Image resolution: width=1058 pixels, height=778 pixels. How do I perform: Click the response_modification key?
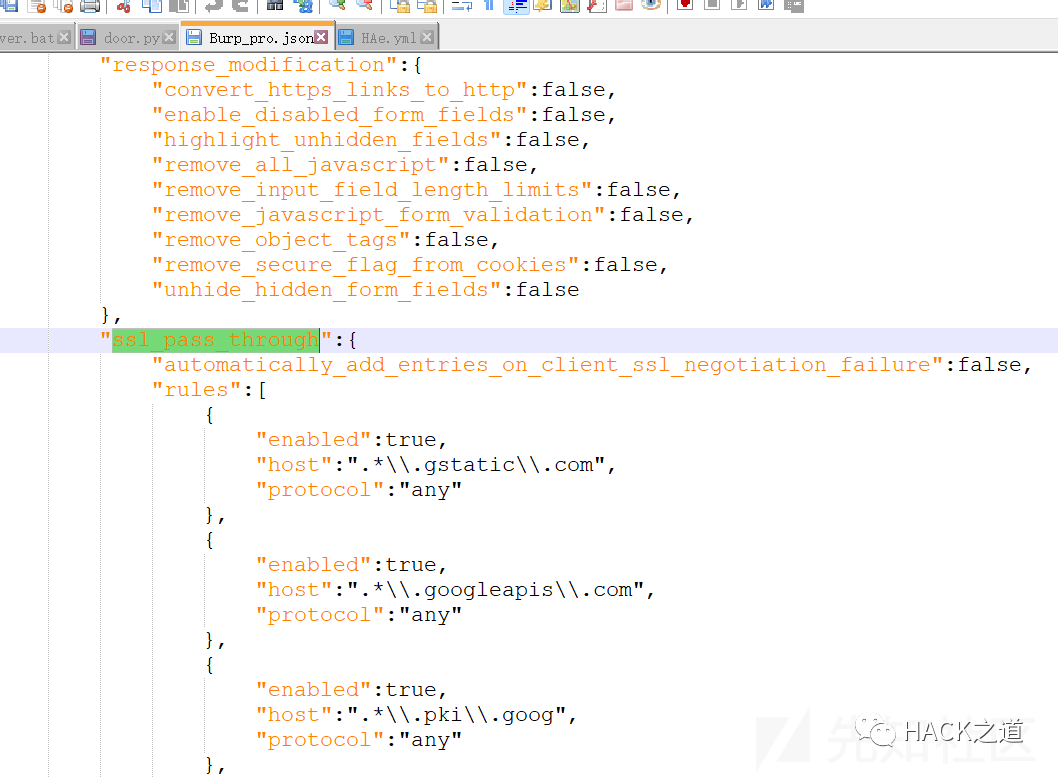click(250, 65)
